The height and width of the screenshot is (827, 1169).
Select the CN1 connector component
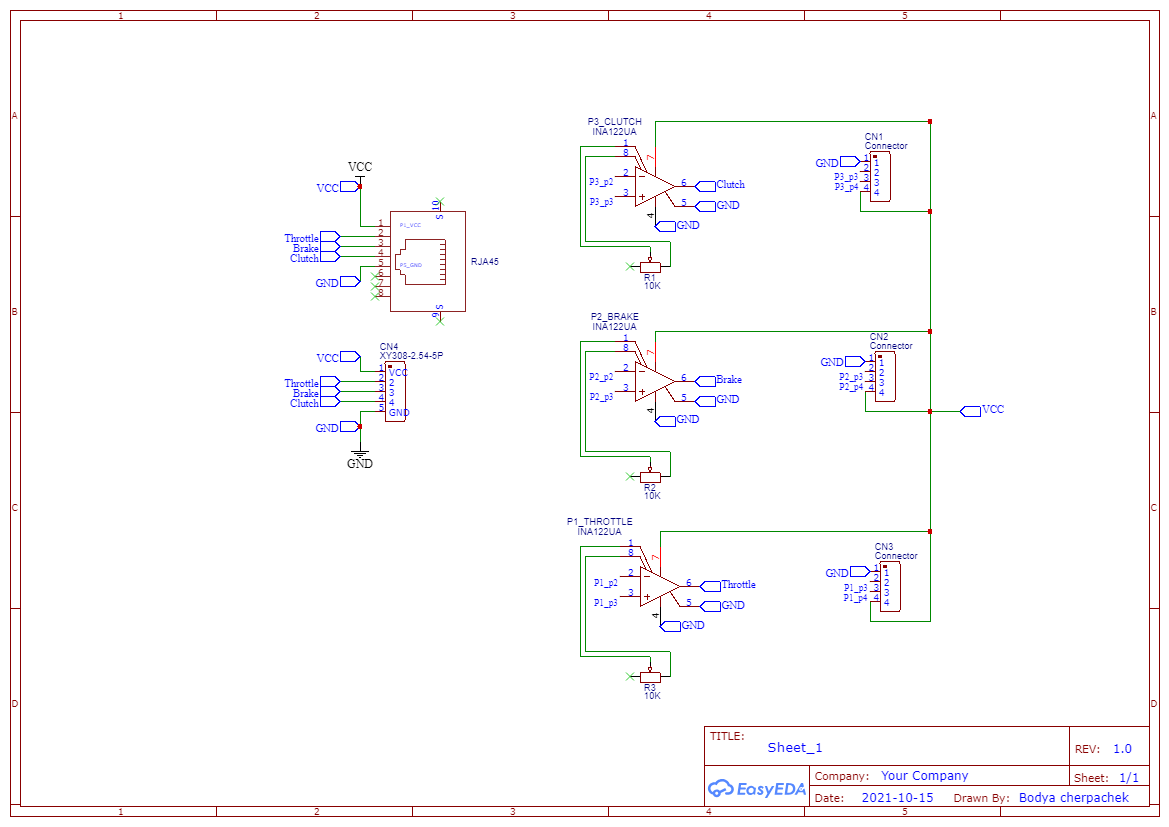[x=880, y=177]
